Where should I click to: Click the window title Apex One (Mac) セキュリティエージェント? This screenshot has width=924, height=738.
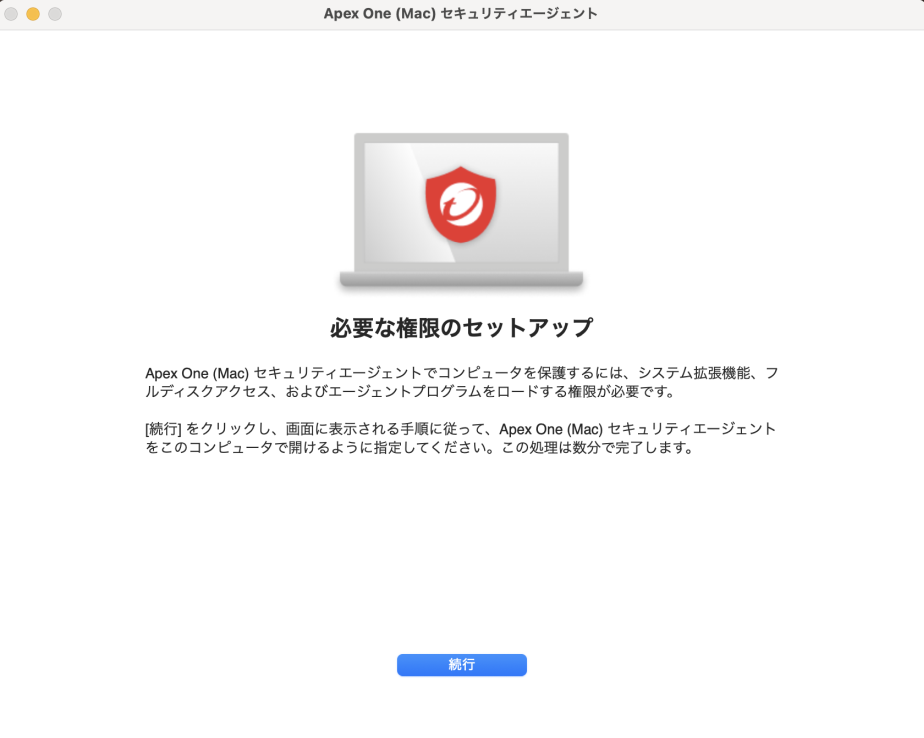460,14
